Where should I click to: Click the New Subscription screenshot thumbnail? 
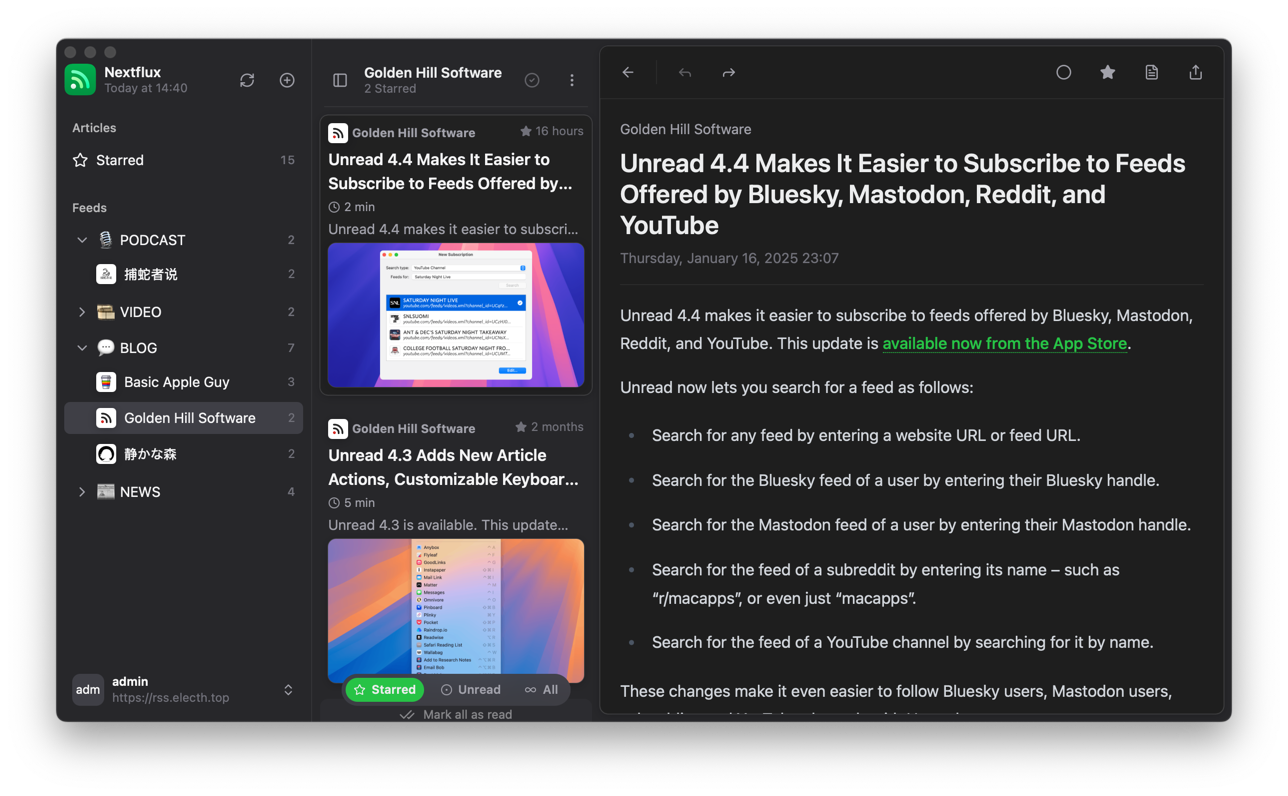(x=456, y=315)
